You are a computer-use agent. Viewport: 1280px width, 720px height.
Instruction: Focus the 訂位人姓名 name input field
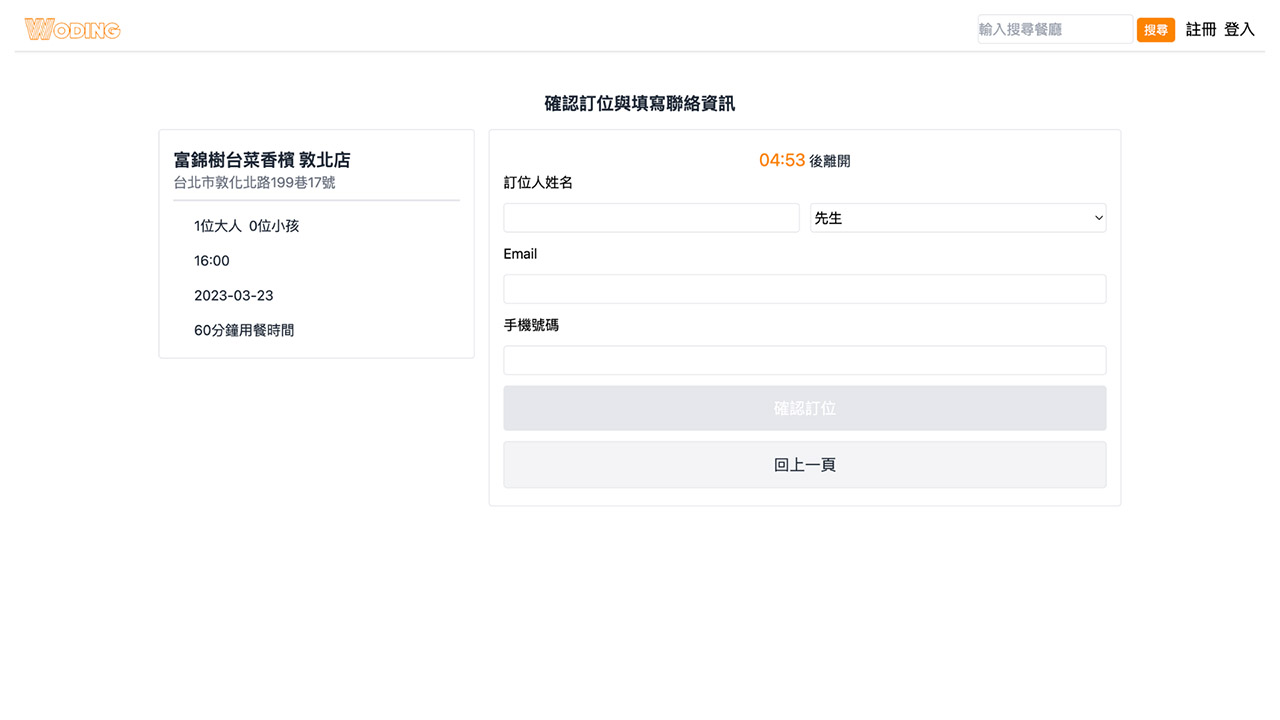click(651, 218)
